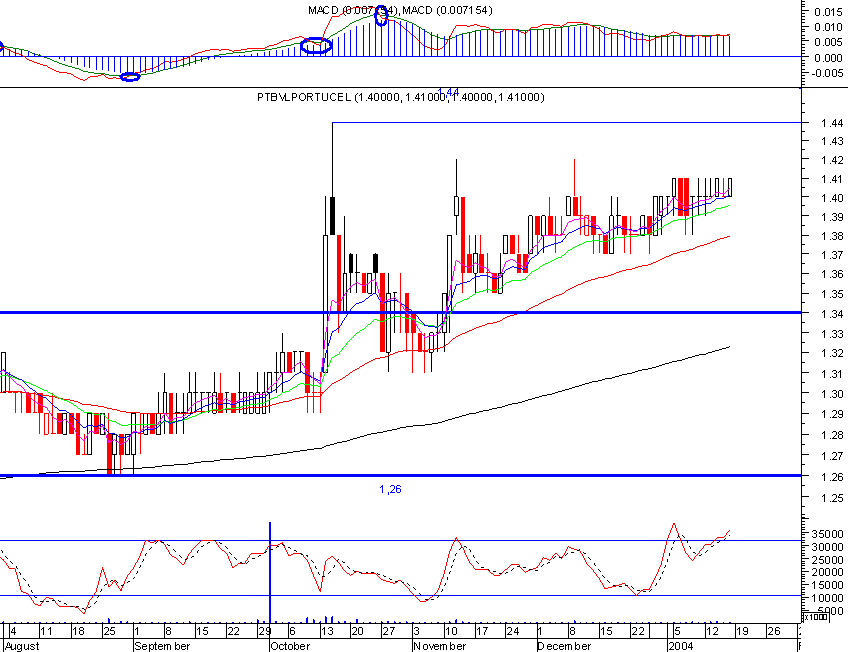The image size is (848, 652).
Task: Click 1.29 on the price axis
Action: click(832, 414)
